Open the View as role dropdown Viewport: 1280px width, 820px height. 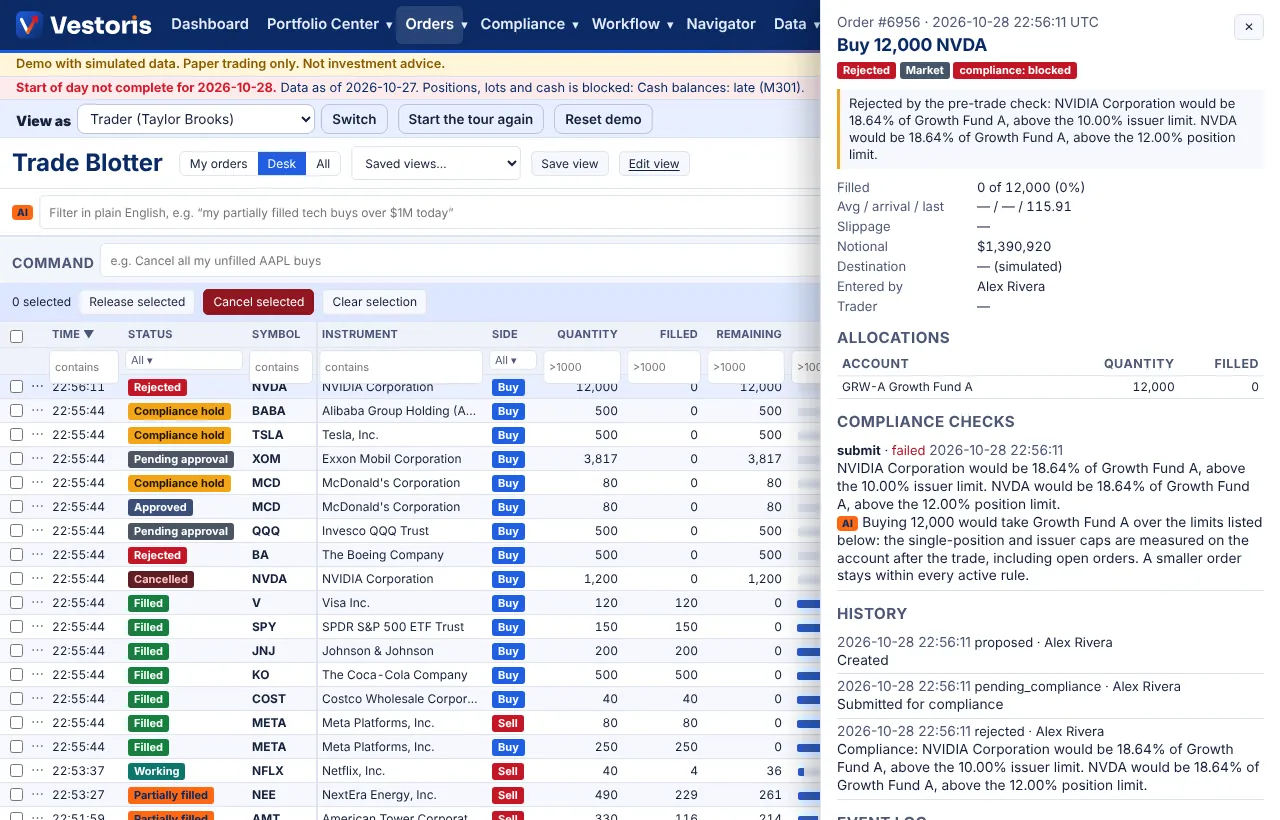click(x=196, y=120)
